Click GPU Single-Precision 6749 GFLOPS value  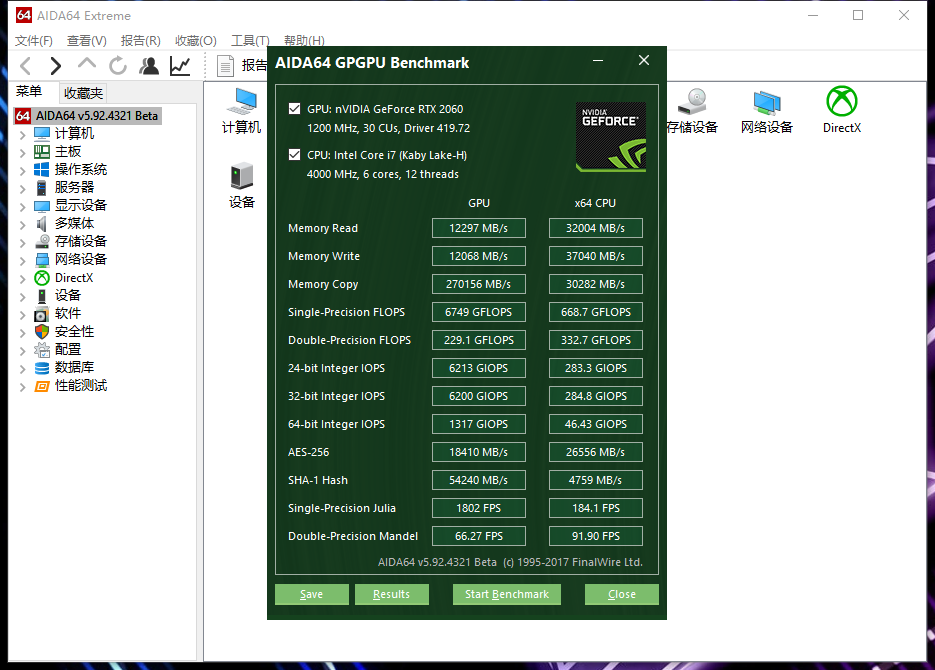(479, 312)
